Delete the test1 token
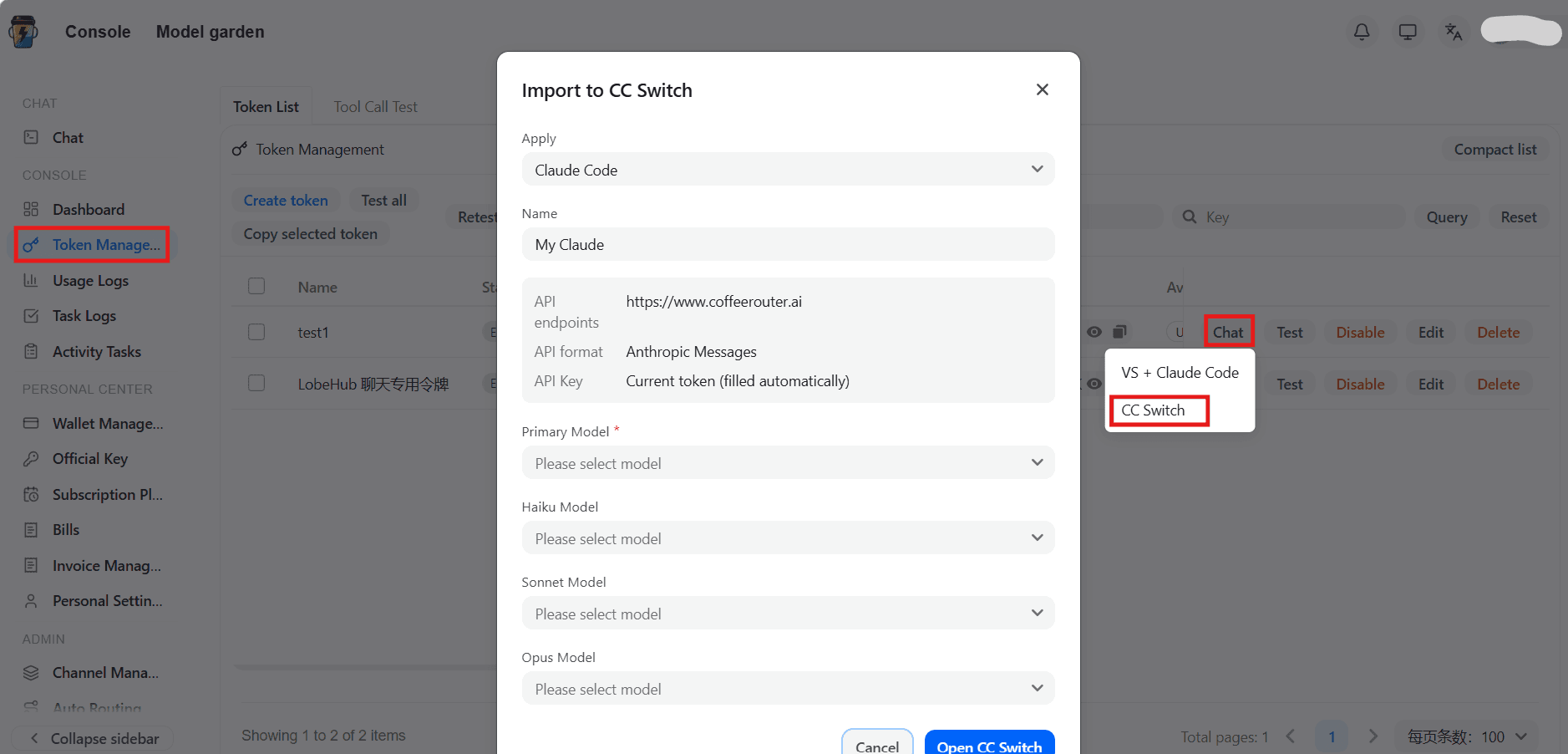1568x754 pixels. (x=1498, y=332)
